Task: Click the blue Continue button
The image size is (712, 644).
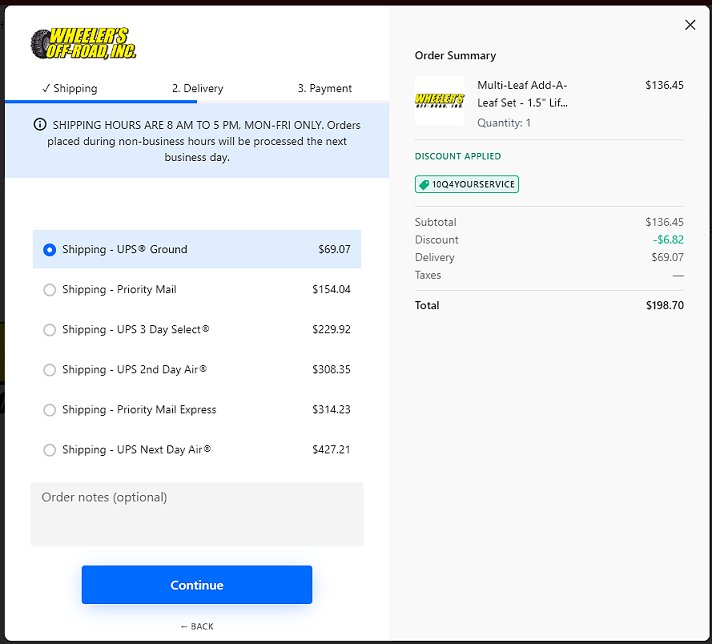Action: coord(197,585)
